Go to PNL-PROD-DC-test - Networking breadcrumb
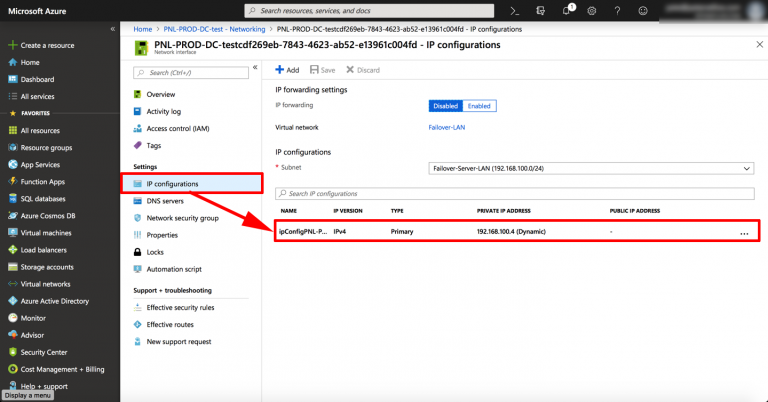This screenshot has height=402, width=768. pyautogui.click(x=214, y=29)
